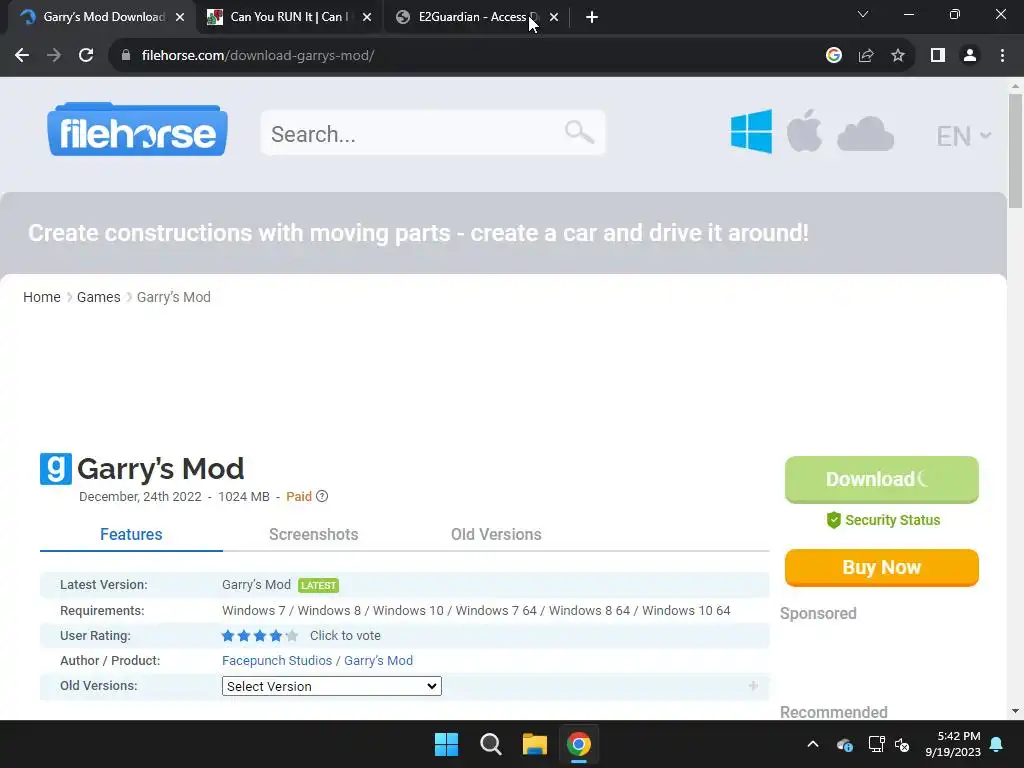This screenshot has width=1024, height=768.
Task: Click the share page icon
Action: (866, 56)
